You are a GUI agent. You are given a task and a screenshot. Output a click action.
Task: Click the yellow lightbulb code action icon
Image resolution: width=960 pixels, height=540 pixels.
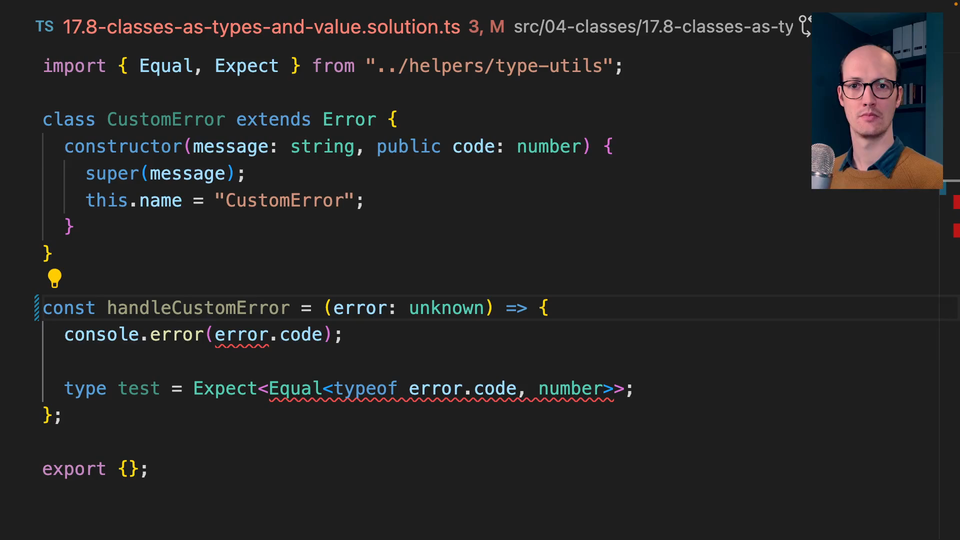(x=55, y=279)
